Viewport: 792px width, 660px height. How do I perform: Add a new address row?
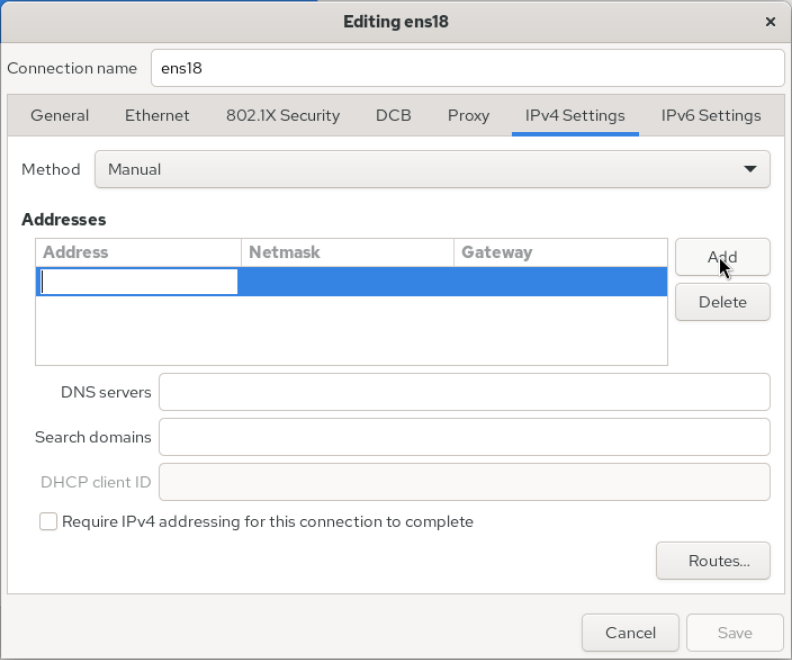(722, 257)
